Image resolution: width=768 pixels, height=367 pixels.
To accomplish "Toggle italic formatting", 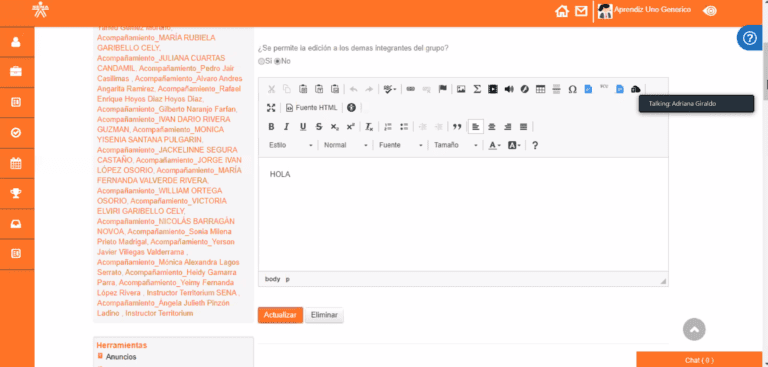I will tap(287, 127).
